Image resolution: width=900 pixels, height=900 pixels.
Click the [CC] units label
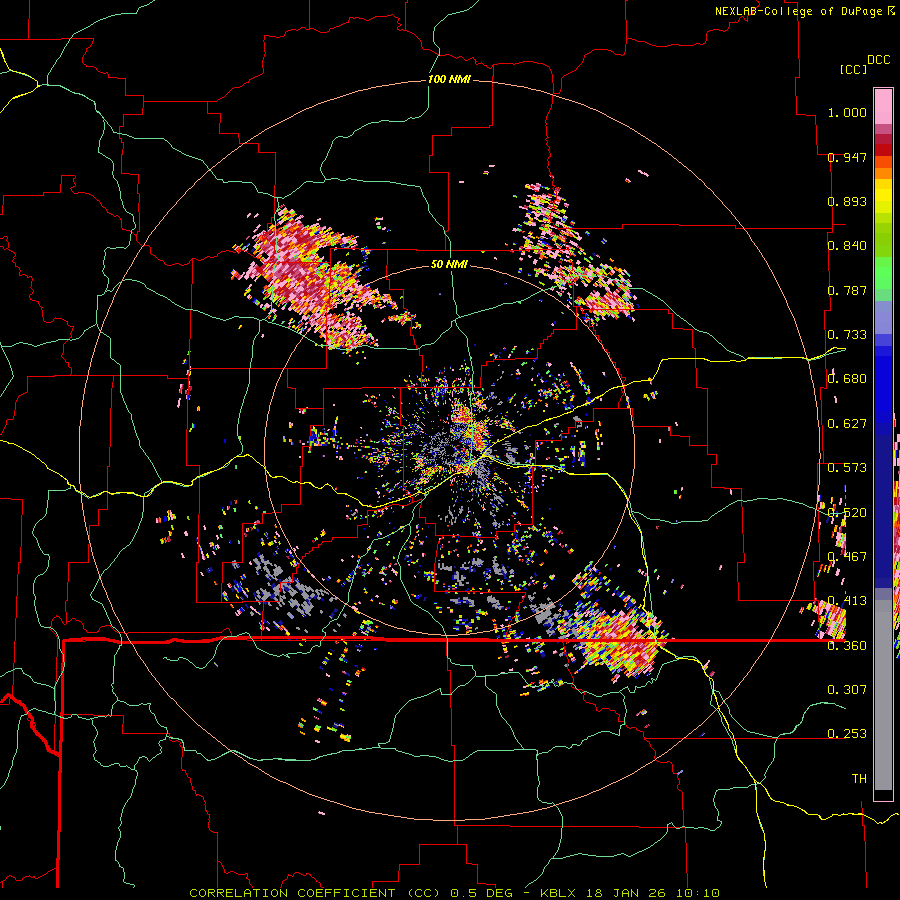[853, 69]
